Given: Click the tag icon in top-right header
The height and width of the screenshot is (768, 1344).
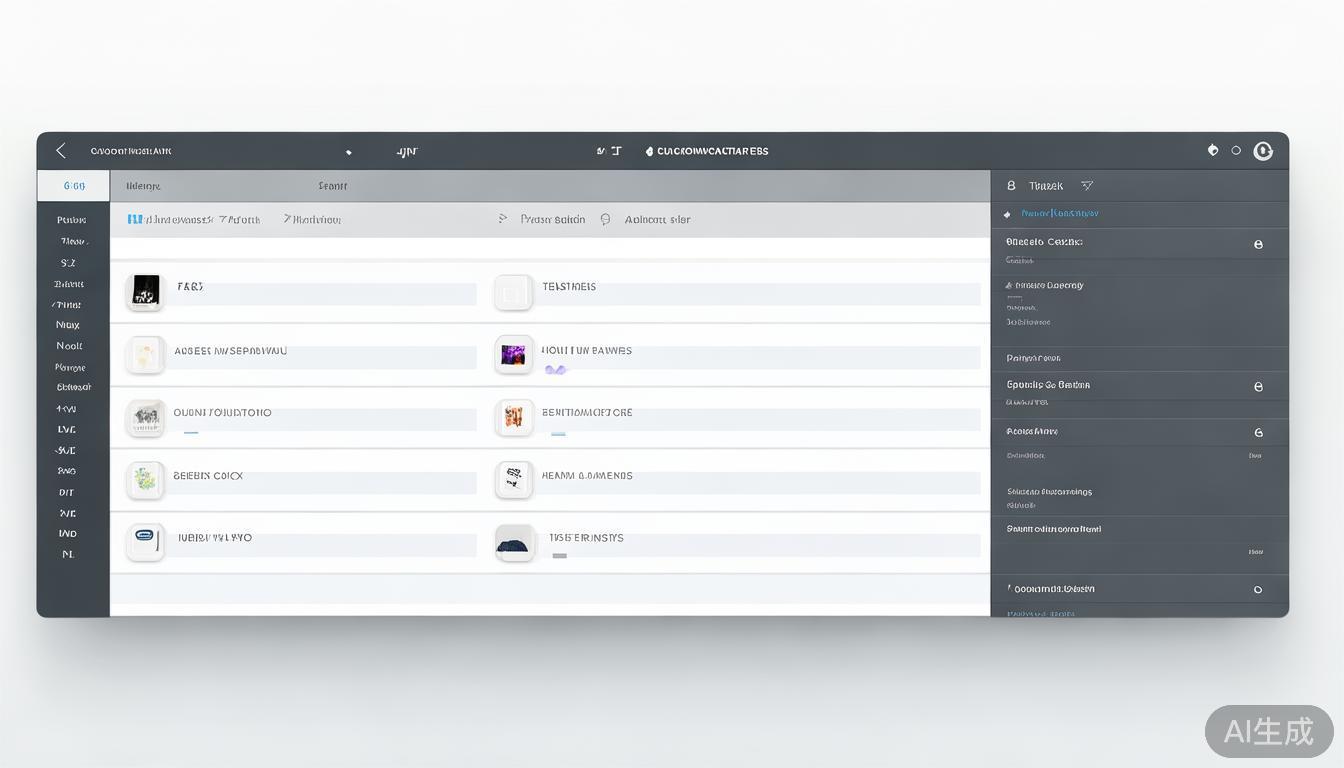Looking at the screenshot, I should click(1213, 150).
